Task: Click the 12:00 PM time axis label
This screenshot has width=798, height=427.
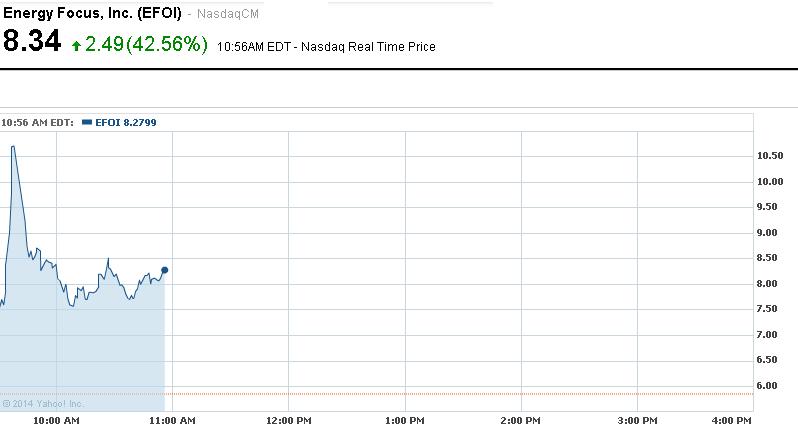Action: coord(288,420)
